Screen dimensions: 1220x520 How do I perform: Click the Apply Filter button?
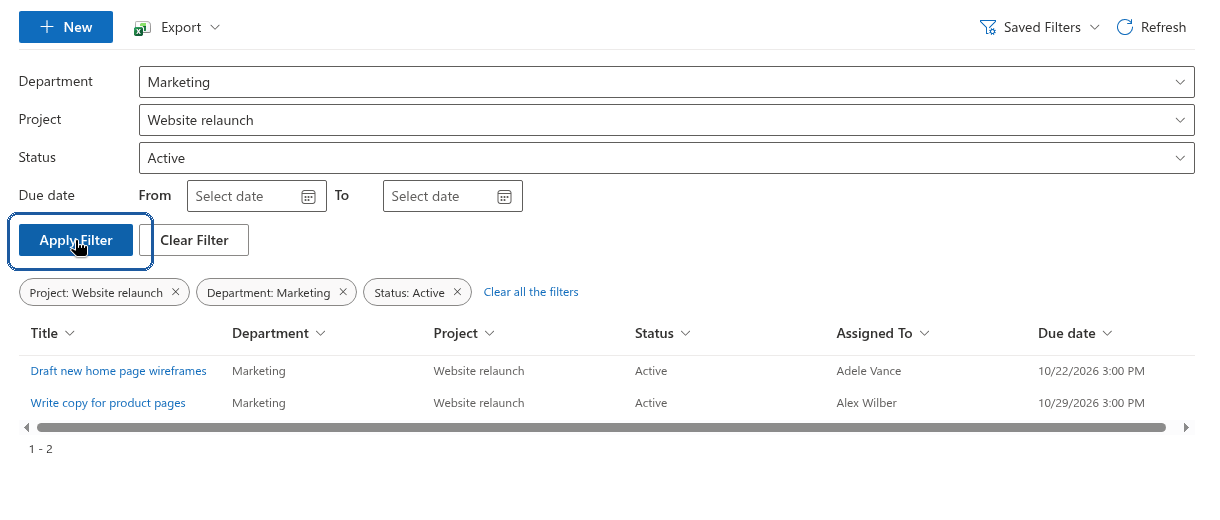76,240
